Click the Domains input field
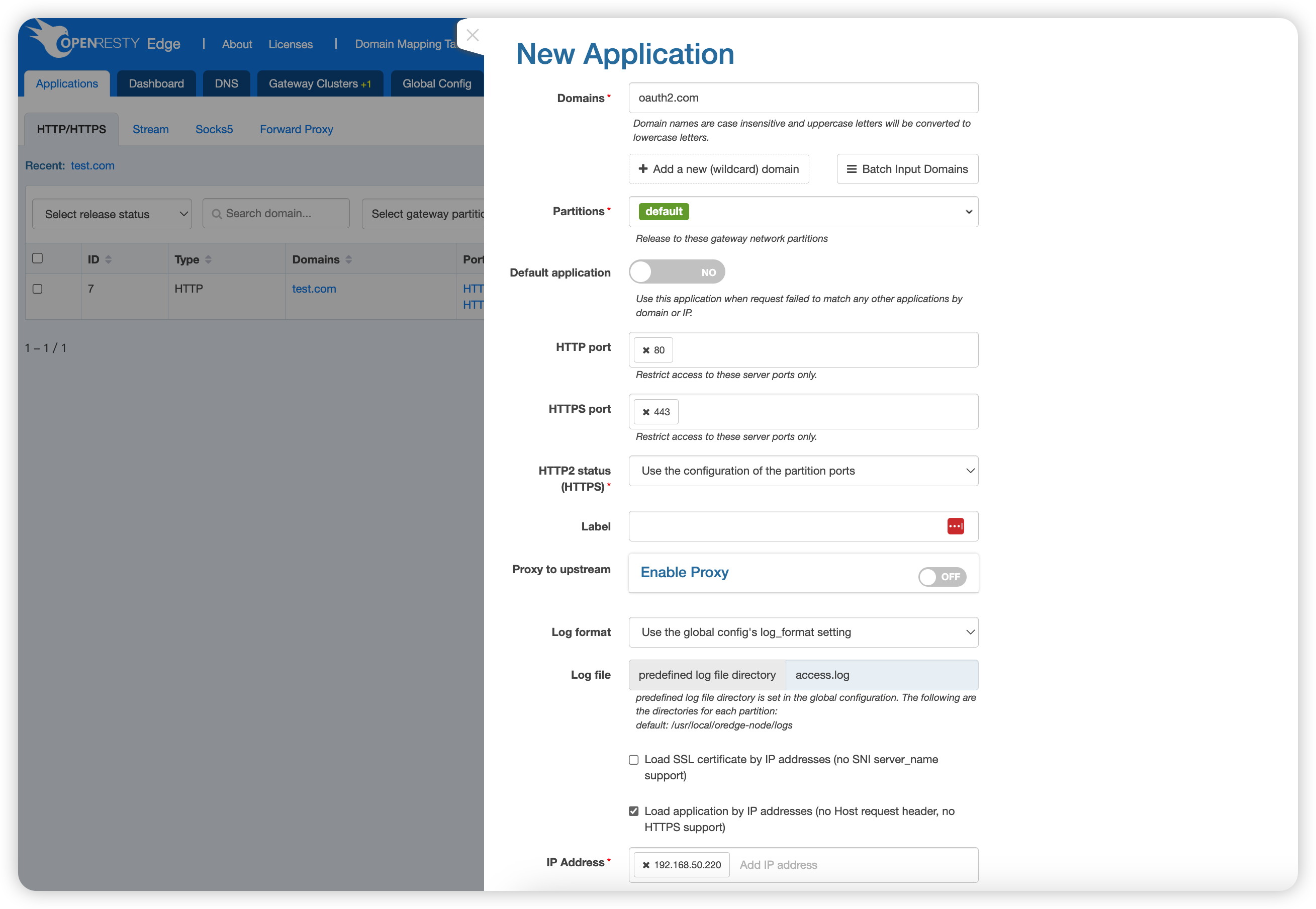The height and width of the screenshot is (909, 1316). coord(803,98)
